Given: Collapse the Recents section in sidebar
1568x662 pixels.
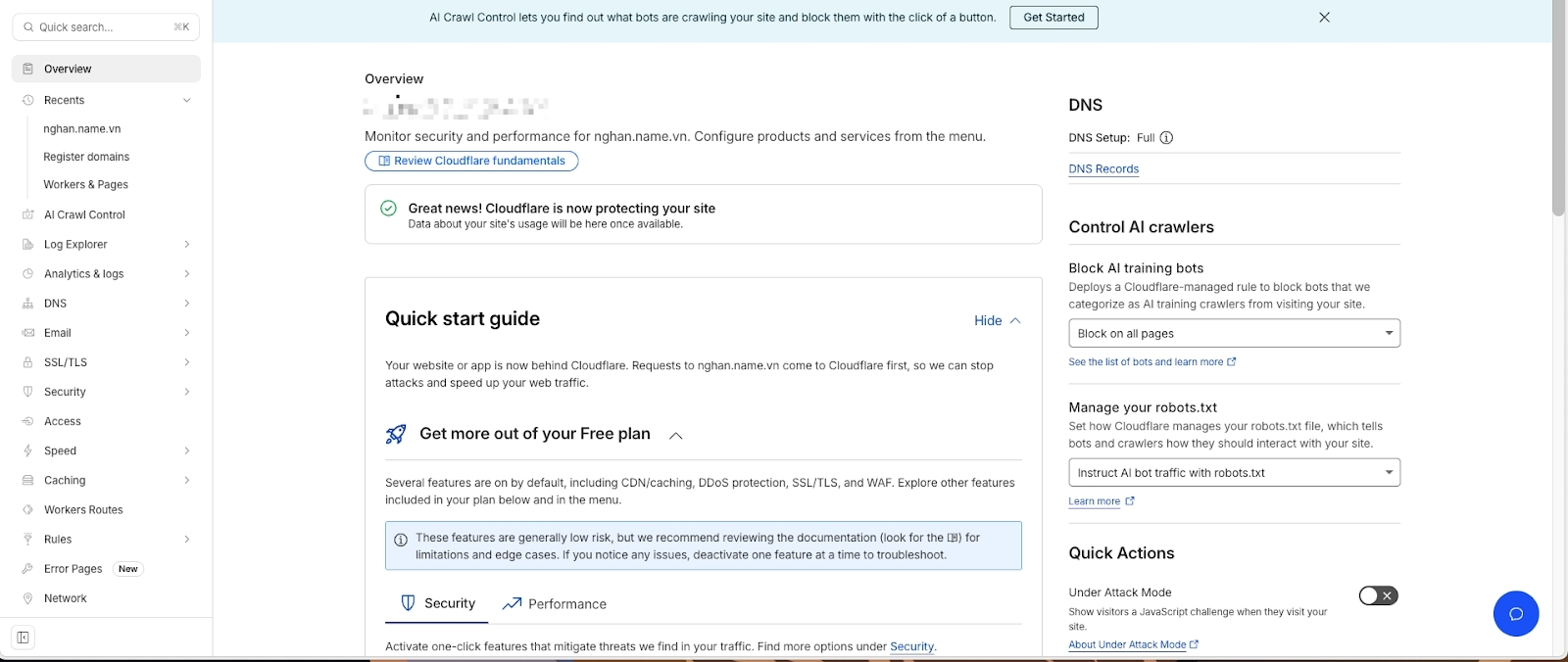Looking at the screenshot, I should [186, 100].
